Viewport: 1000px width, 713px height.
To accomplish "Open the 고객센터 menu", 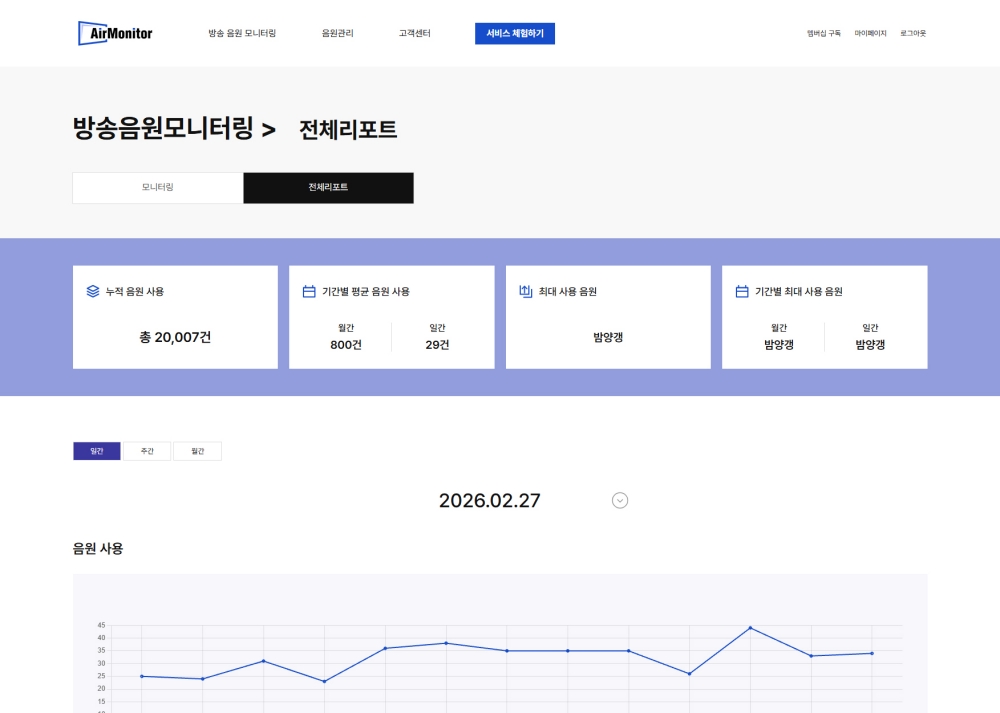I will [x=414, y=34].
